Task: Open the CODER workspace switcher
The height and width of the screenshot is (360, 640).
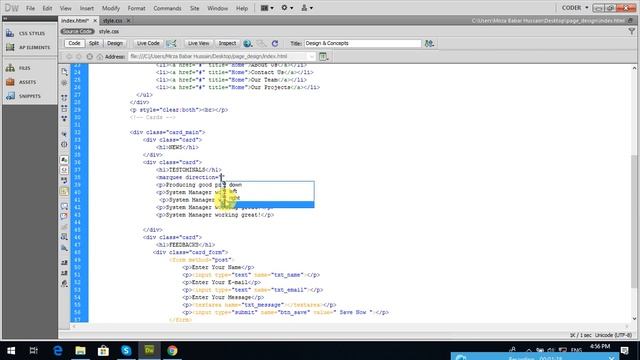Action: point(575,8)
